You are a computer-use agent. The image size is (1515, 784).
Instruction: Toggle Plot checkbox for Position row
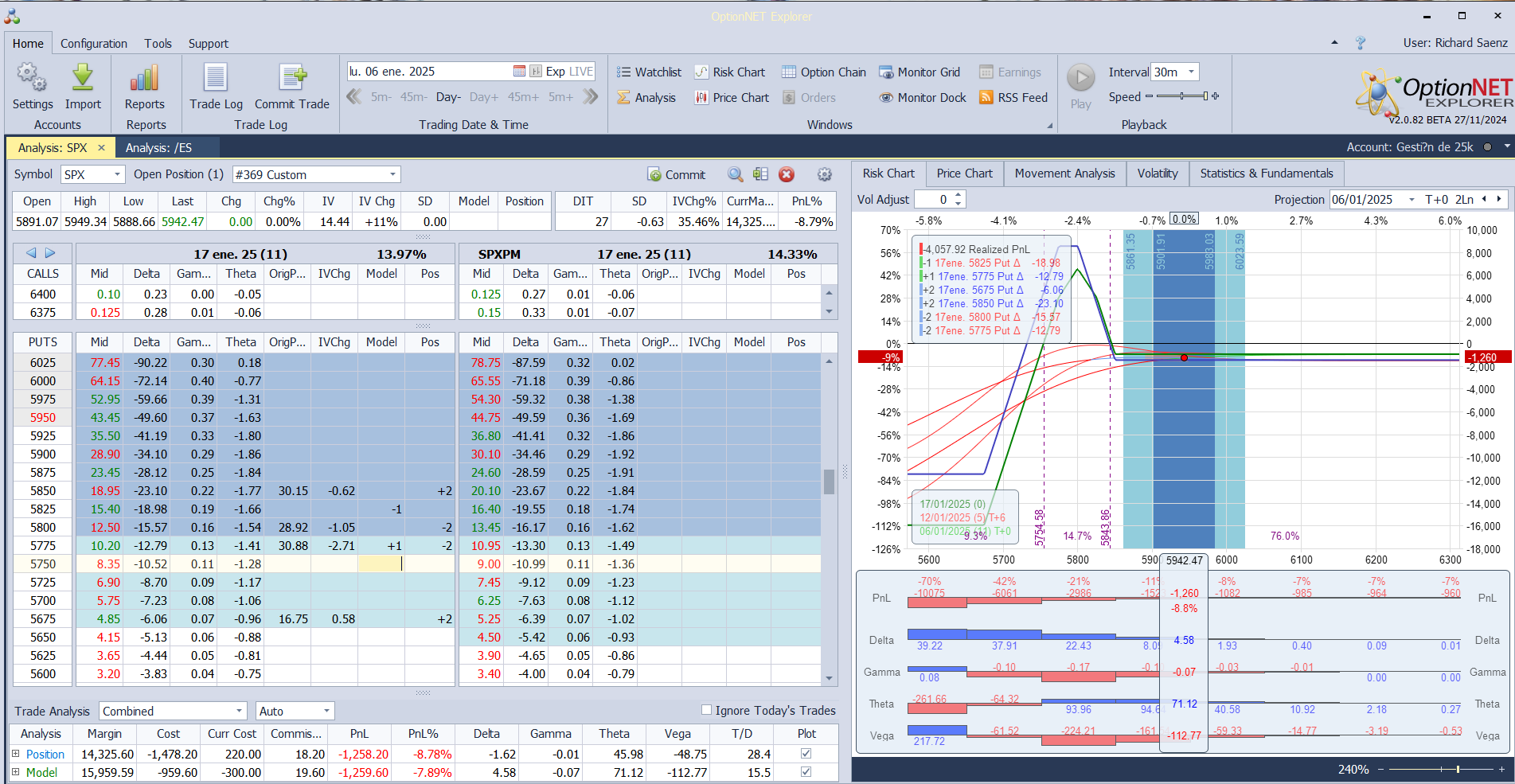coord(806,754)
